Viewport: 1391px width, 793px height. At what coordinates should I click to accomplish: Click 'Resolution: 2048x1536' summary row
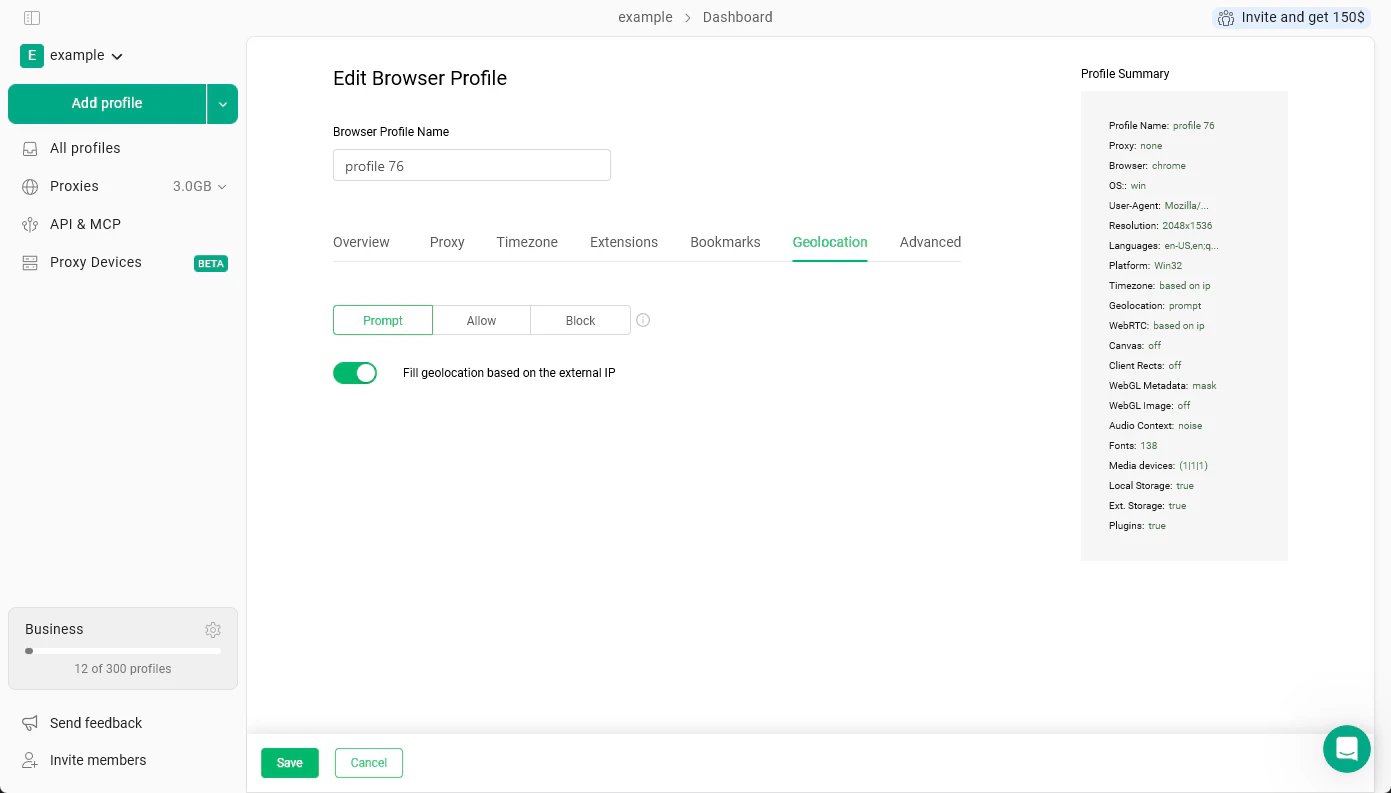[x=1161, y=226]
